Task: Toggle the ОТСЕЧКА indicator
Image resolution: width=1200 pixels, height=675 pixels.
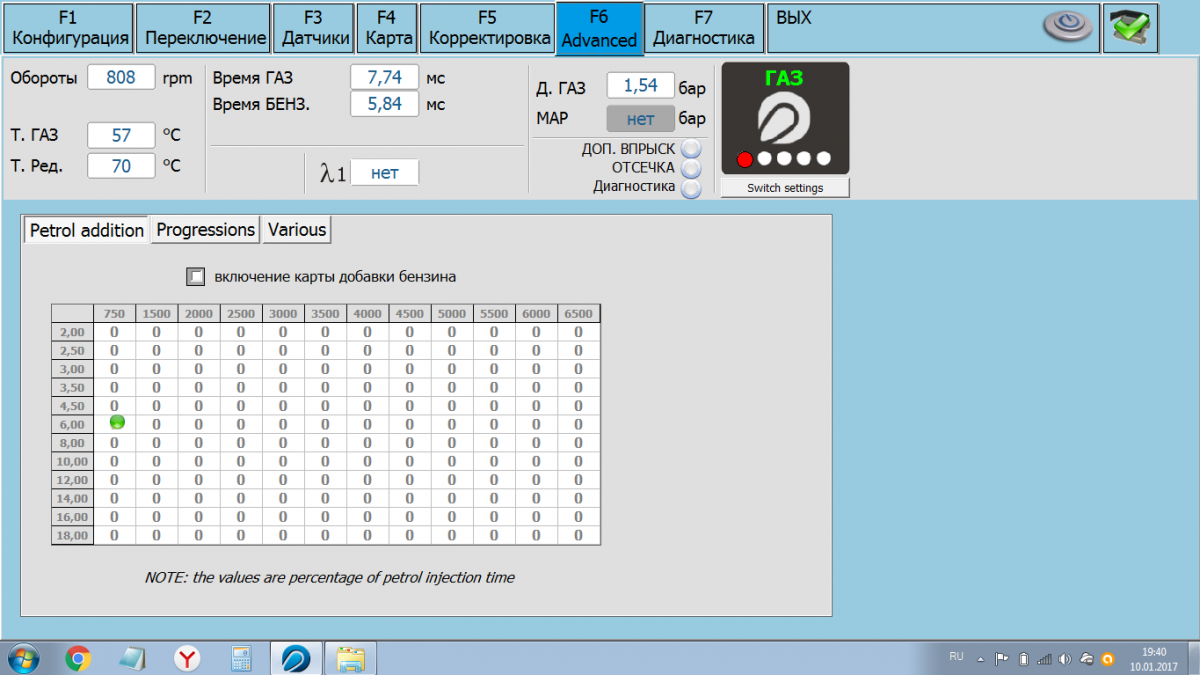Action: (691, 168)
